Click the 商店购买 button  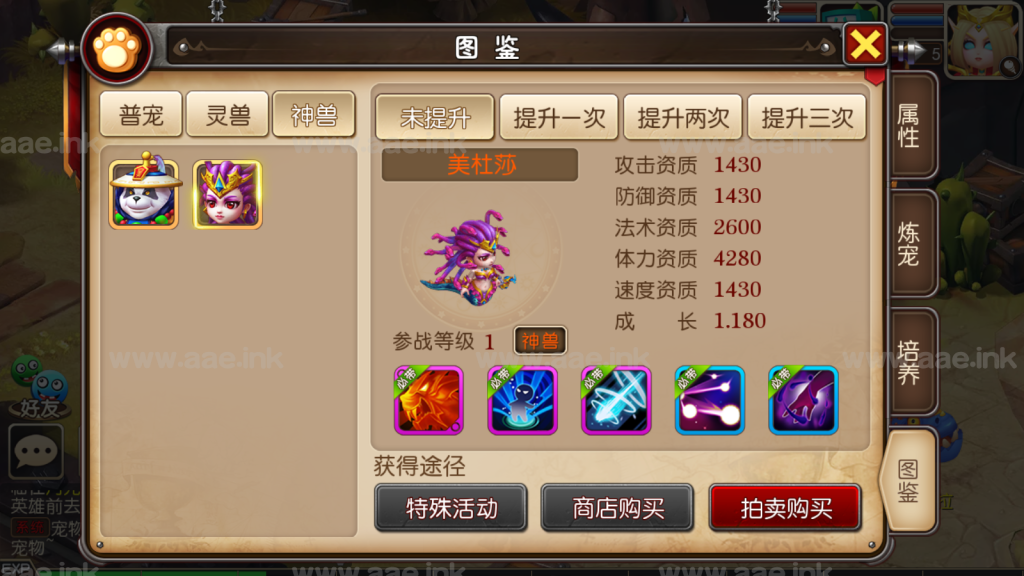point(617,507)
